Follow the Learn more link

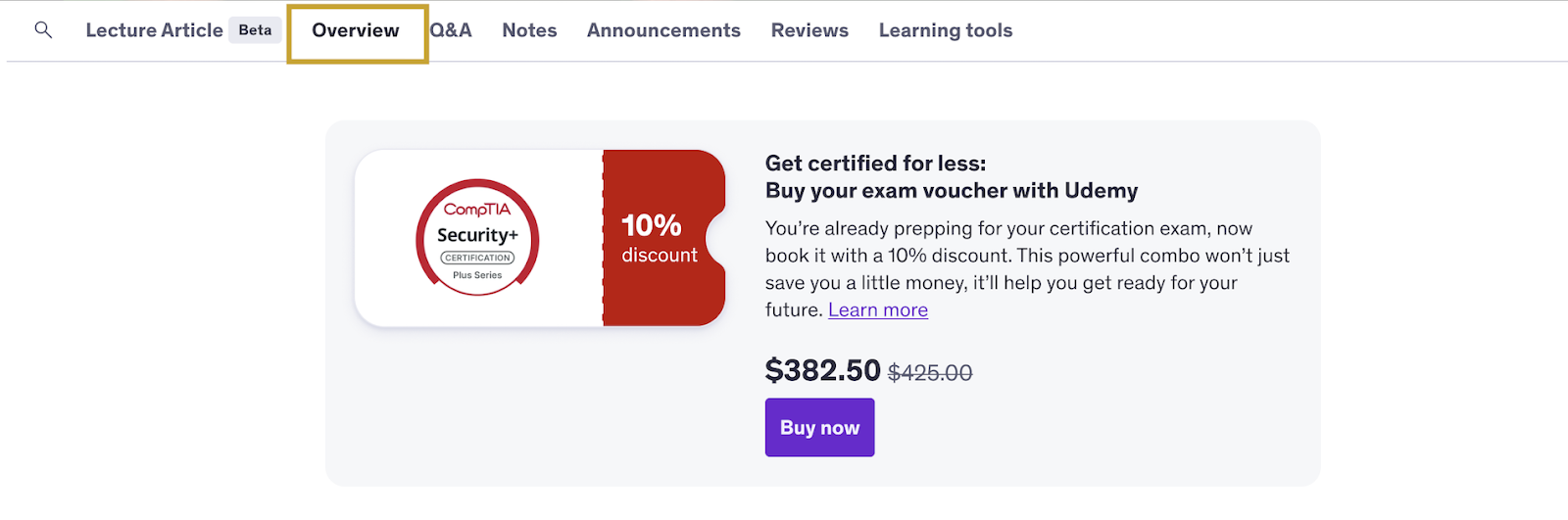[x=878, y=309]
